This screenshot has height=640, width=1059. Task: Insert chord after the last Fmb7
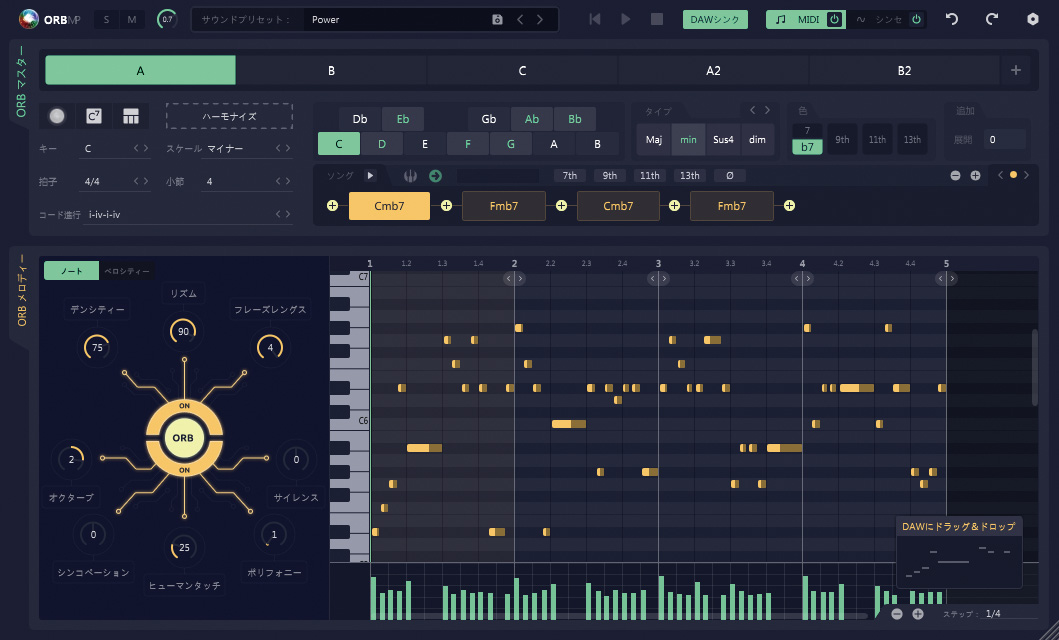coord(789,206)
